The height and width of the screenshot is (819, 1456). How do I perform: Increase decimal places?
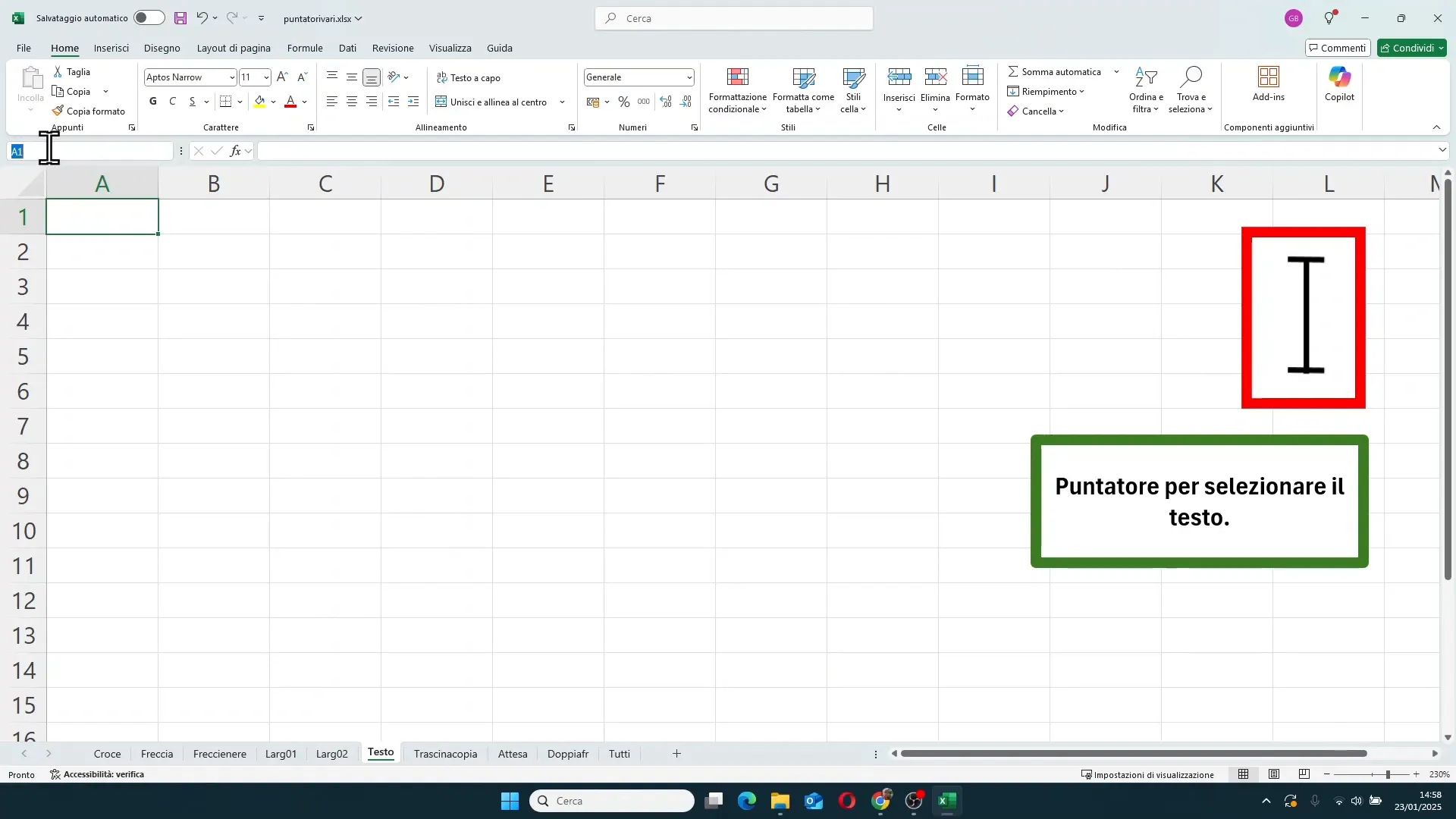coord(666,102)
